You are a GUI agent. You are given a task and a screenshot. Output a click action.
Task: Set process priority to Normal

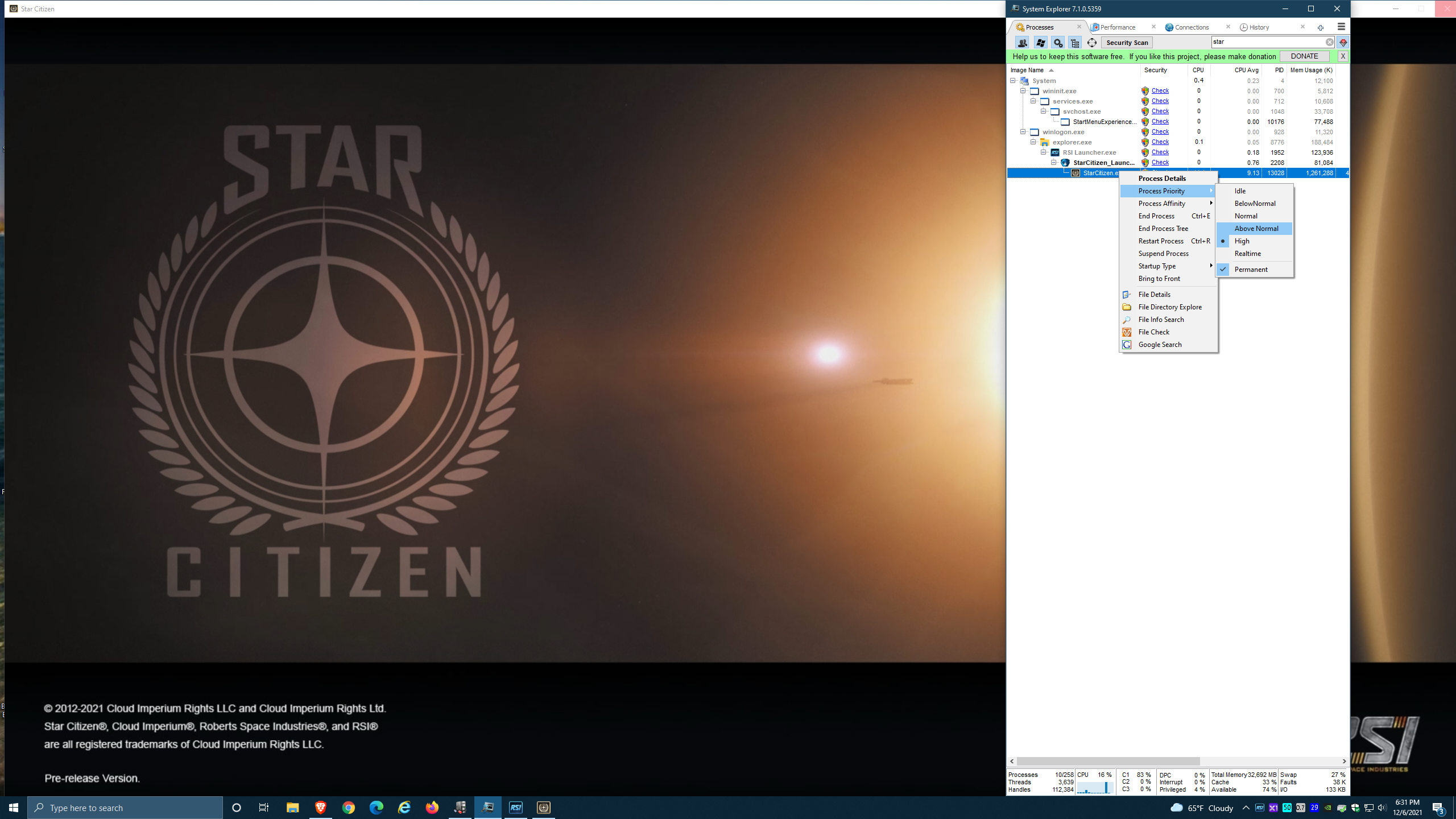pos(1254,216)
